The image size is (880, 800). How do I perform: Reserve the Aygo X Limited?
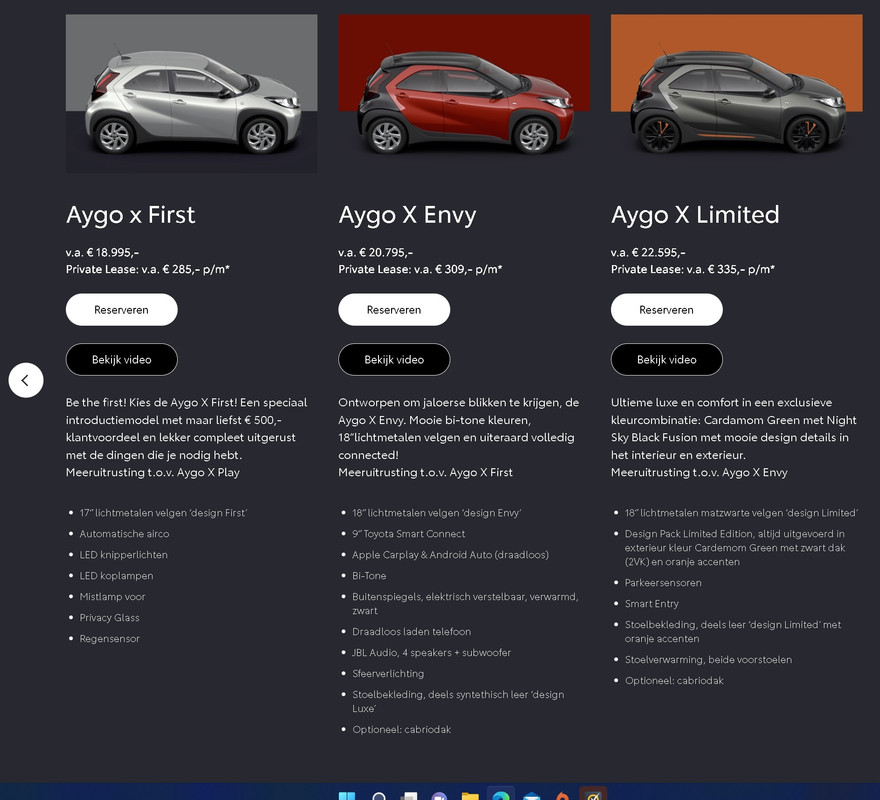[667, 309]
